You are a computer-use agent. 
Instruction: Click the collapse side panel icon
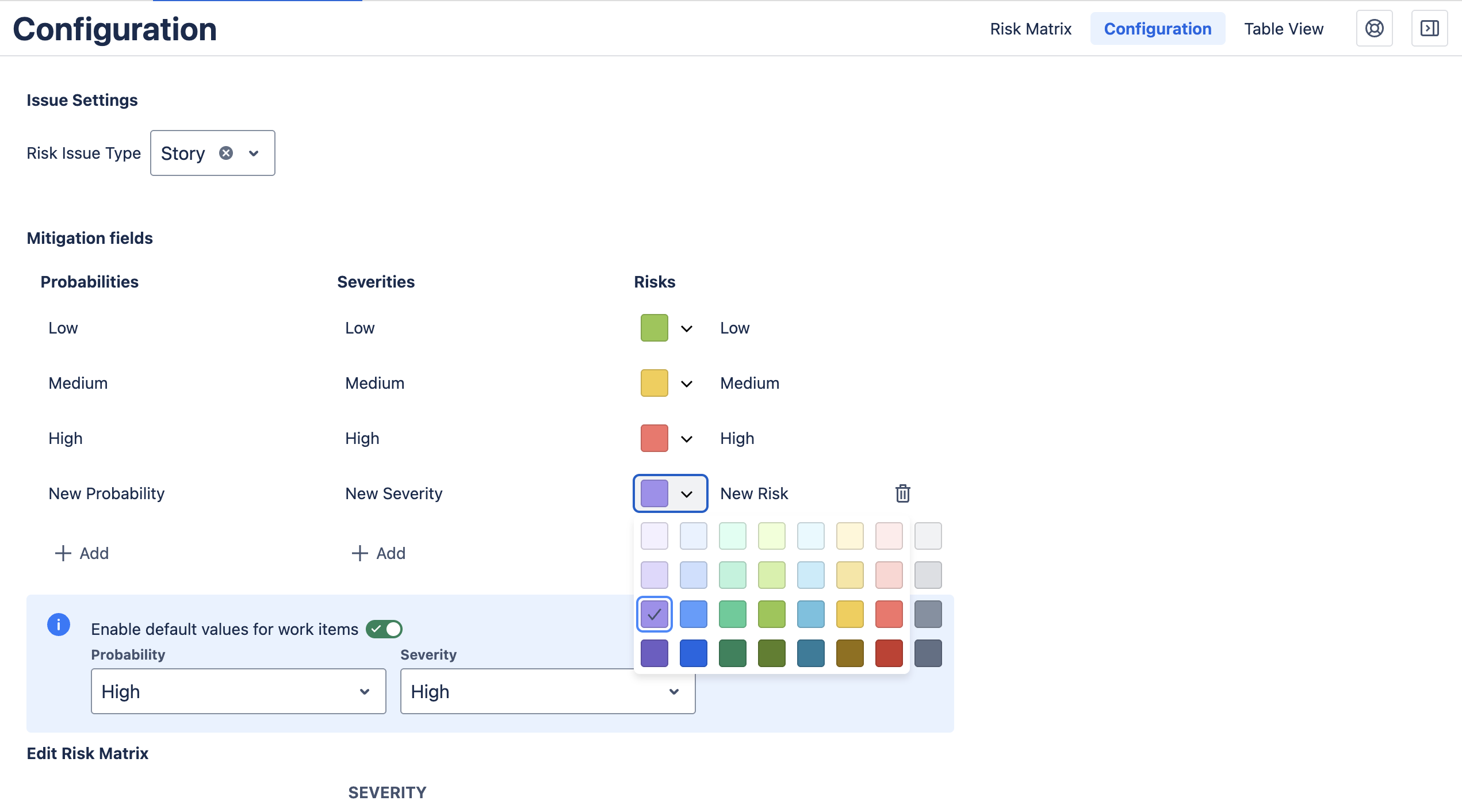(x=1429, y=28)
